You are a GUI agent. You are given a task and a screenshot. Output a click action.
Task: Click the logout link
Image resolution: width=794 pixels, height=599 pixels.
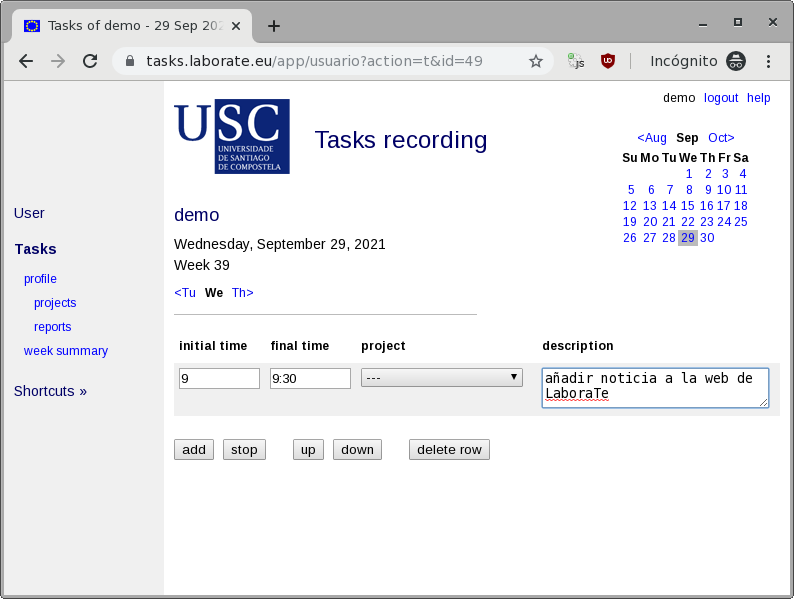721,98
